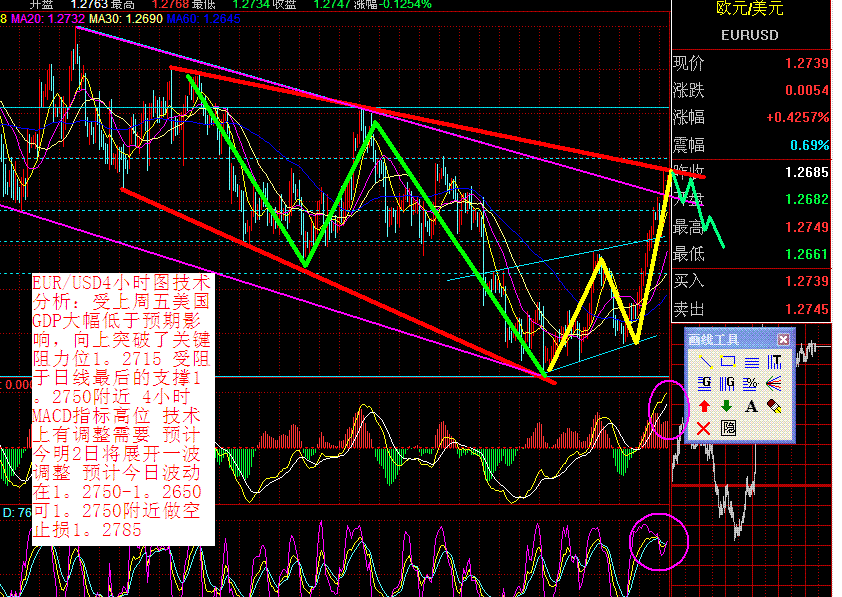842x597 pixels.
Task: Click the 卖出 value 1.2745
Action: 807,309
